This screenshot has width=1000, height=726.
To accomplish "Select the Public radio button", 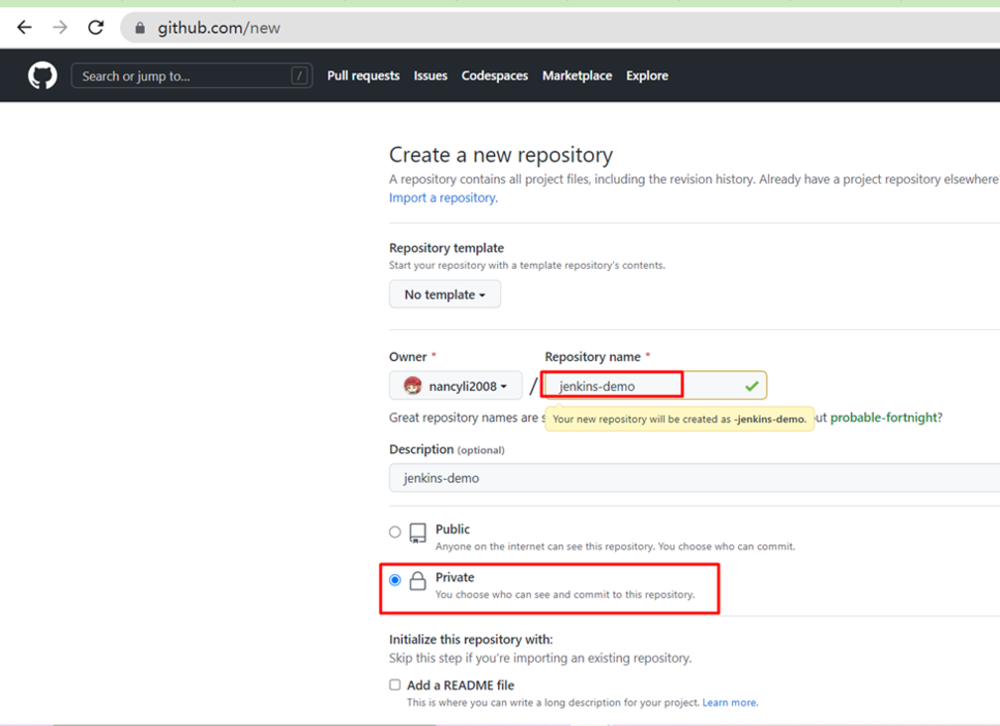I will (395, 532).
